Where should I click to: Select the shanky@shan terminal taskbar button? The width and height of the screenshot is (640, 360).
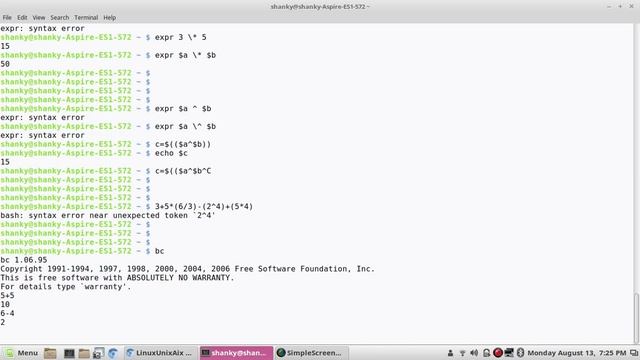[236, 353]
